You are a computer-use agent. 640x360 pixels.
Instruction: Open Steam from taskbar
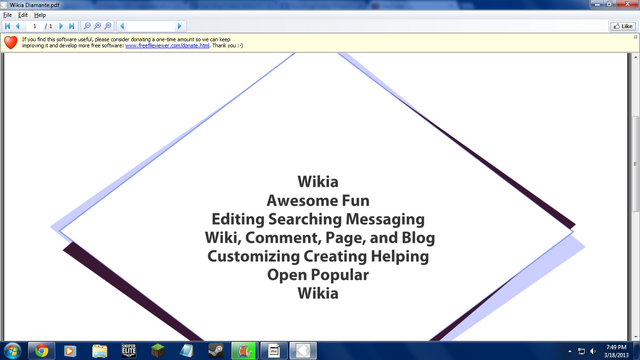216,351
